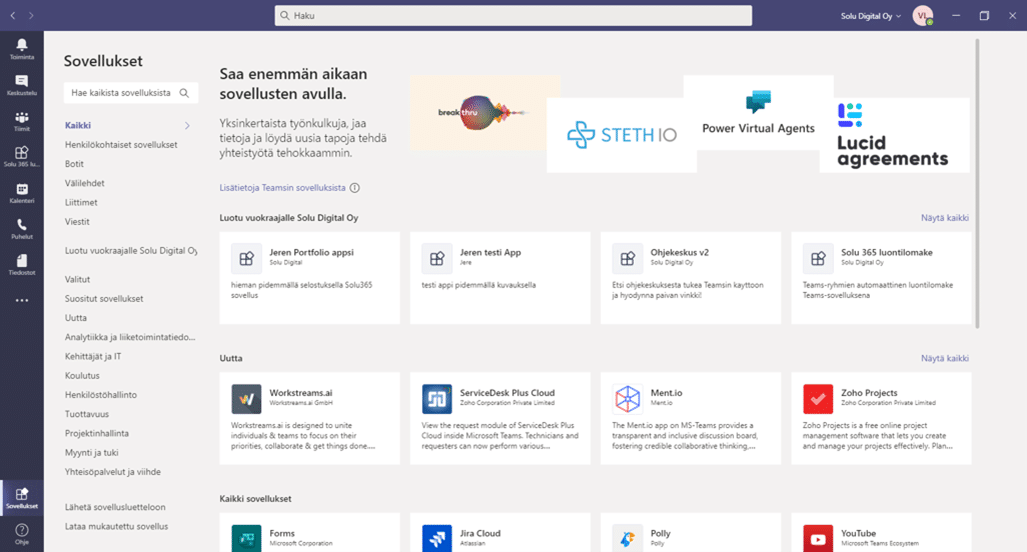
Task: Click Näytä kaikki for Uutta section
Action: pos(944,358)
